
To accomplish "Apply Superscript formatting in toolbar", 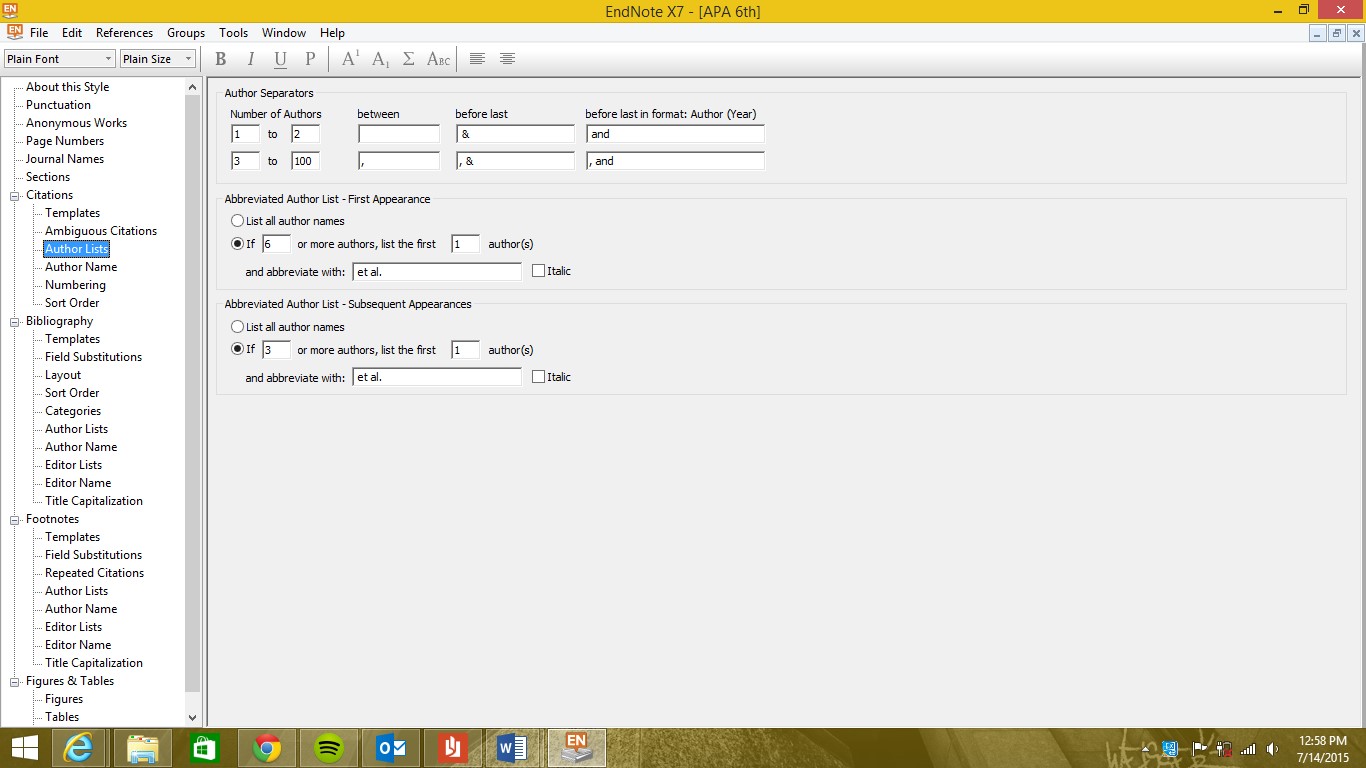I will (x=350, y=59).
